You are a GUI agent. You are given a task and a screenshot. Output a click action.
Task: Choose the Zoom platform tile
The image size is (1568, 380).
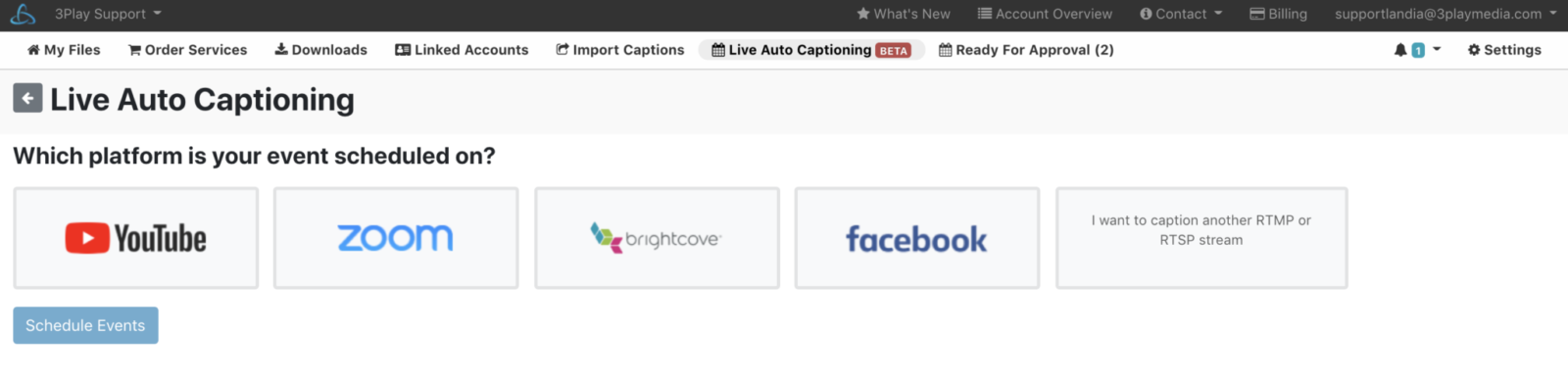point(396,238)
